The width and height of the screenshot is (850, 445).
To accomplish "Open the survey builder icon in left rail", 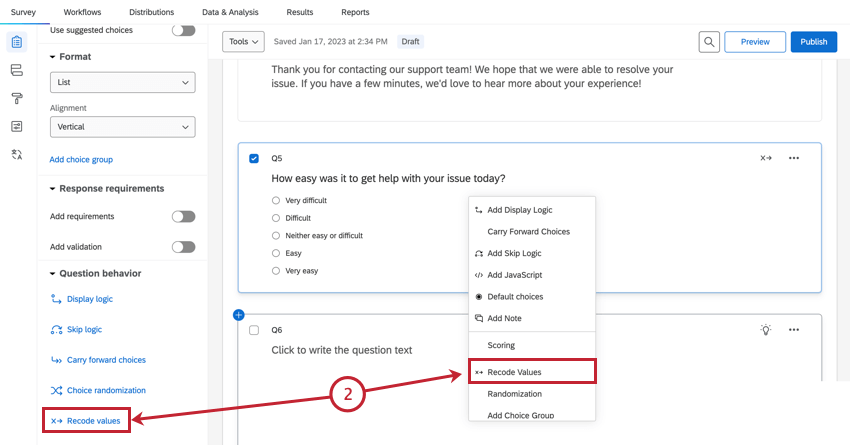I will click(16, 42).
